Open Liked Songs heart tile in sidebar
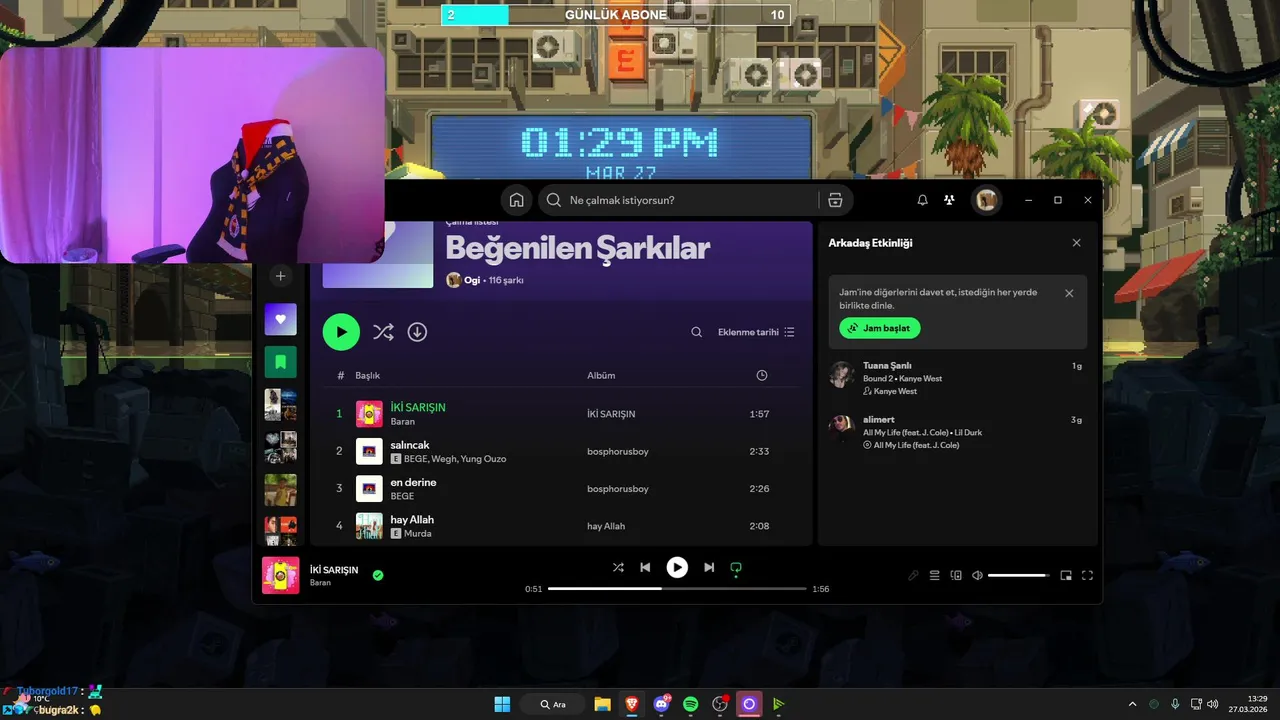1280x720 pixels. [280, 319]
